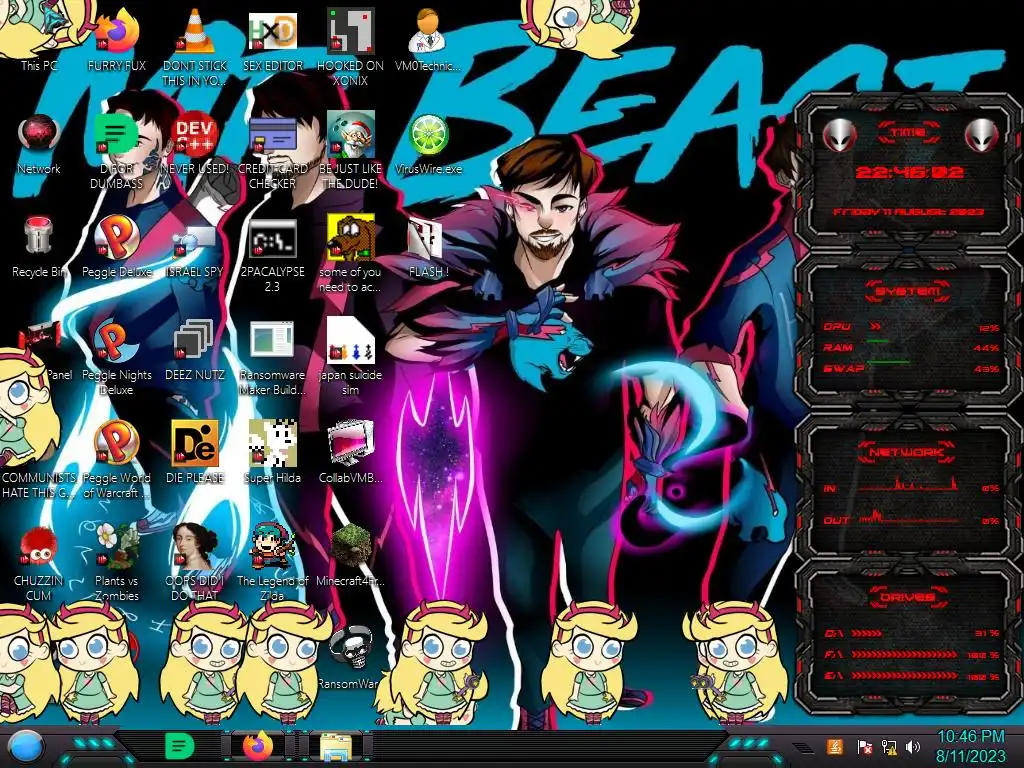The image size is (1024, 768).
Task: Click the network IN graph
Action: 909,483
